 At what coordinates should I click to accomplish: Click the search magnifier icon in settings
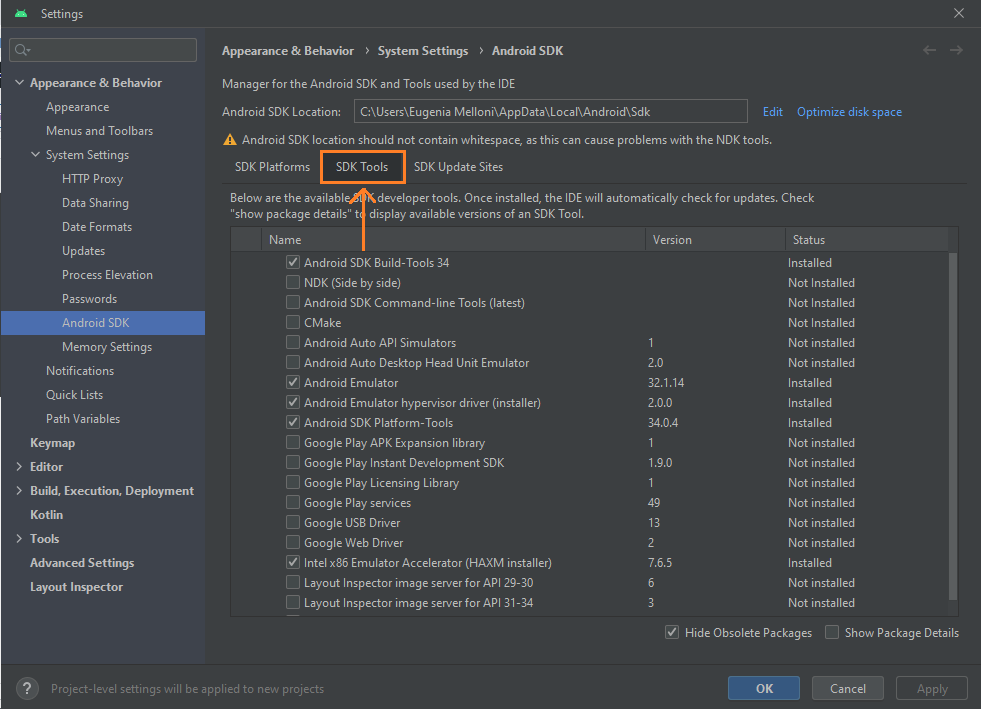[x=22, y=50]
